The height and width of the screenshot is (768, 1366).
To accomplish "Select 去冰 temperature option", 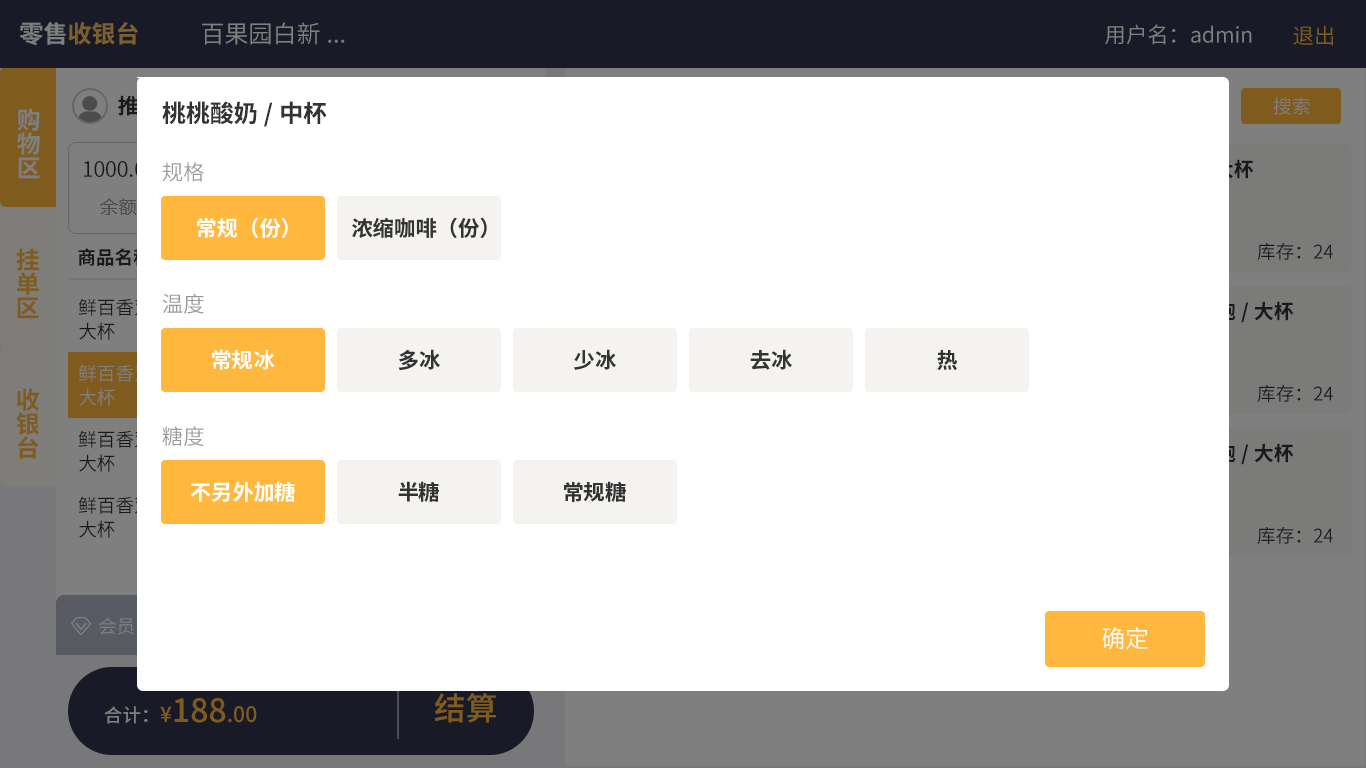I will coord(771,360).
